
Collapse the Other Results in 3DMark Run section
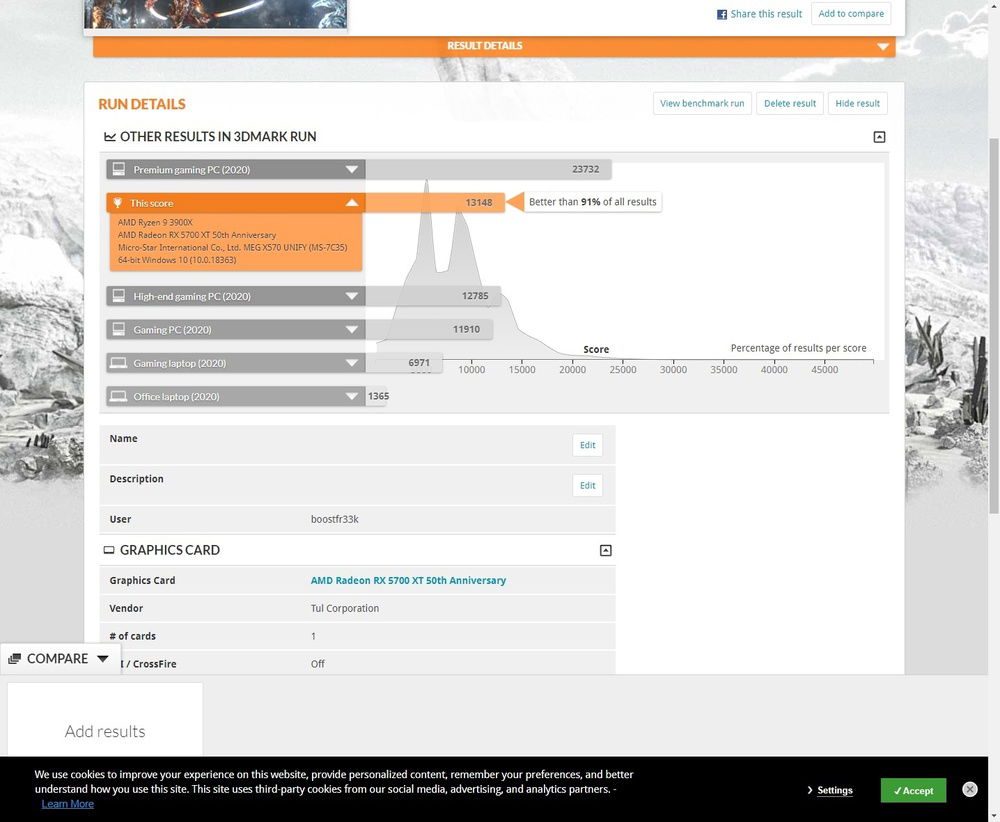pyautogui.click(x=879, y=137)
